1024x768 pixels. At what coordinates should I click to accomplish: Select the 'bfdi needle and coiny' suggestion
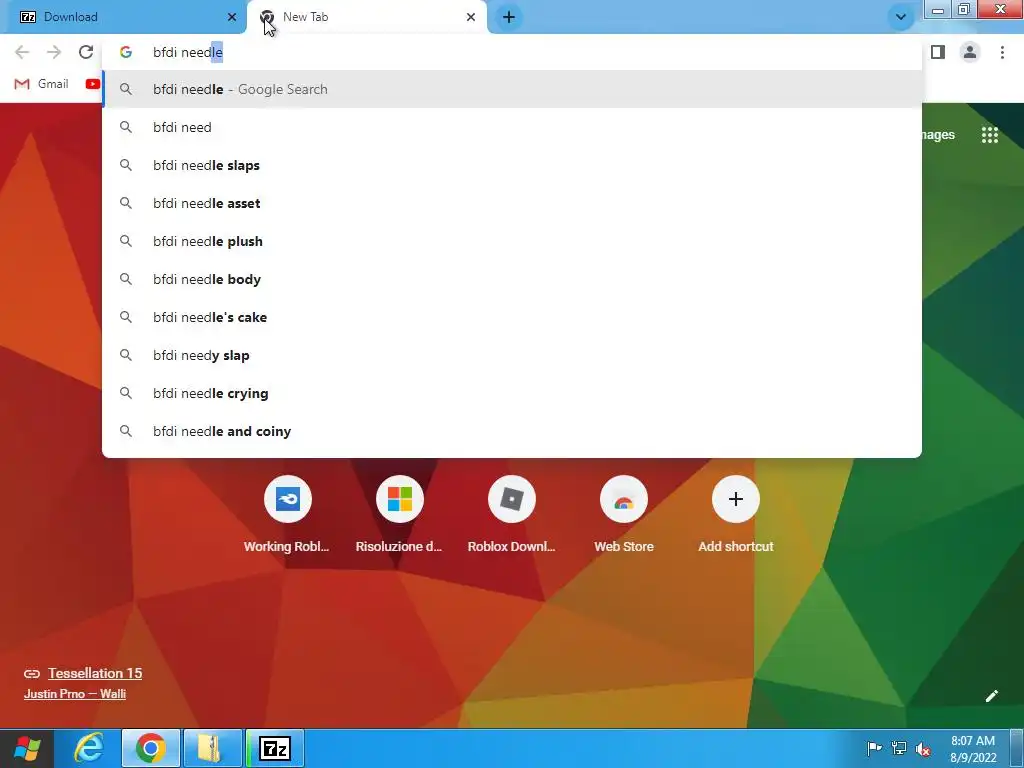(x=512, y=431)
